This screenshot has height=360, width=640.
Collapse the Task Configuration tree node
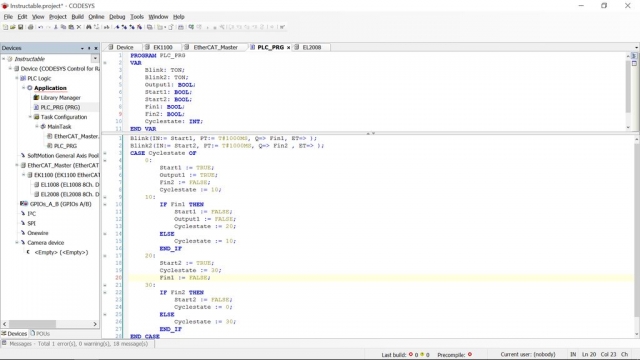tap(30, 117)
